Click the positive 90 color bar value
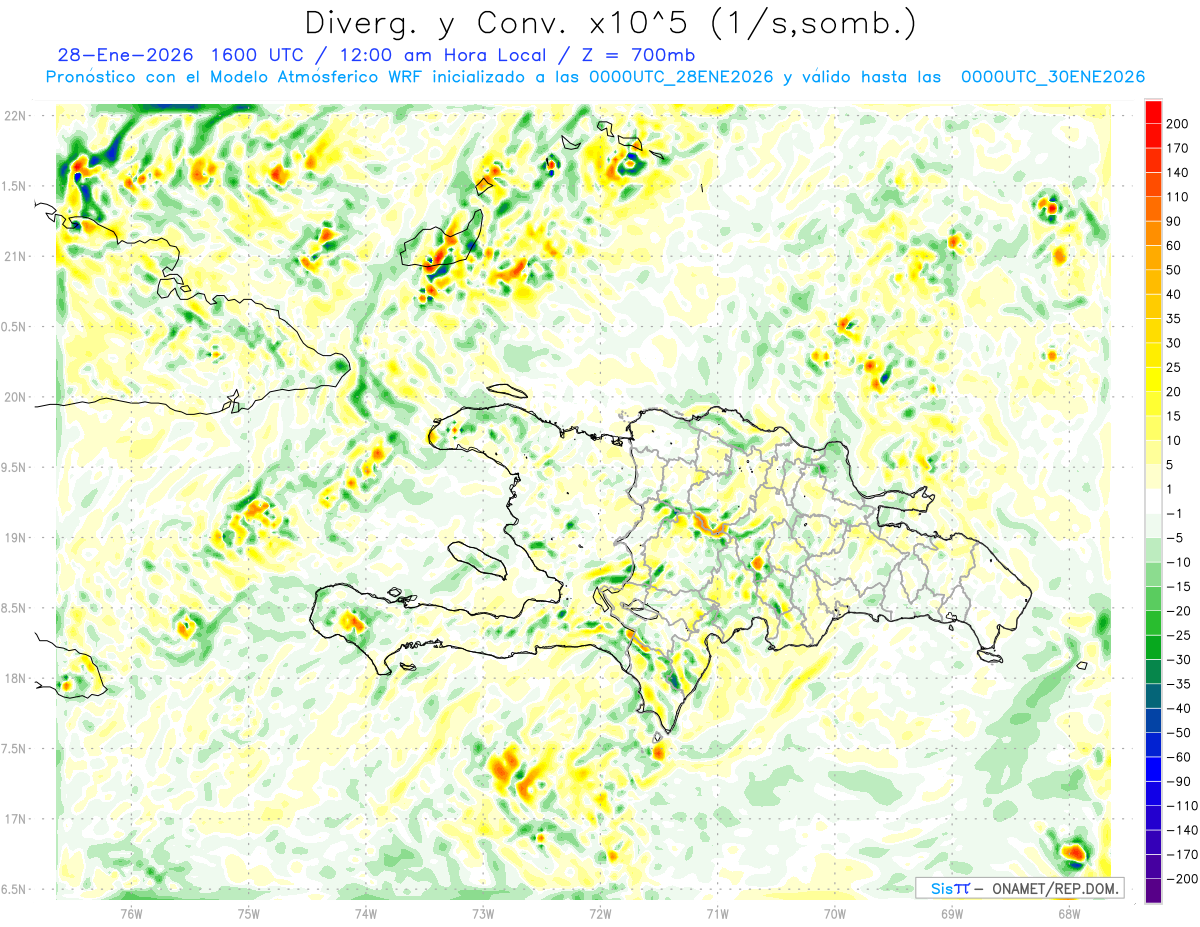This screenshot has width=1200, height=927. [x=1175, y=221]
